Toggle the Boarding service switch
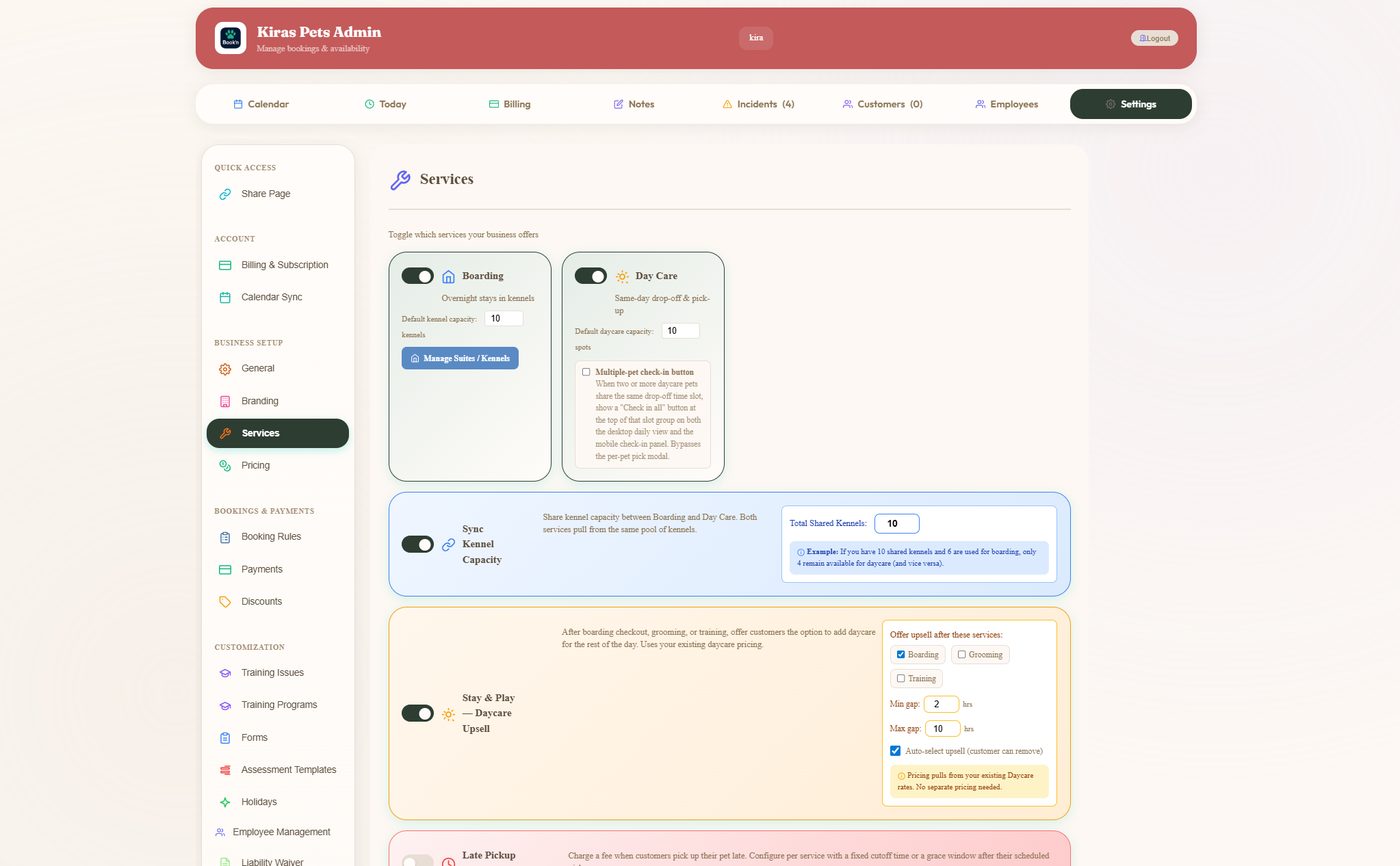The image size is (1400, 866). tap(417, 276)
